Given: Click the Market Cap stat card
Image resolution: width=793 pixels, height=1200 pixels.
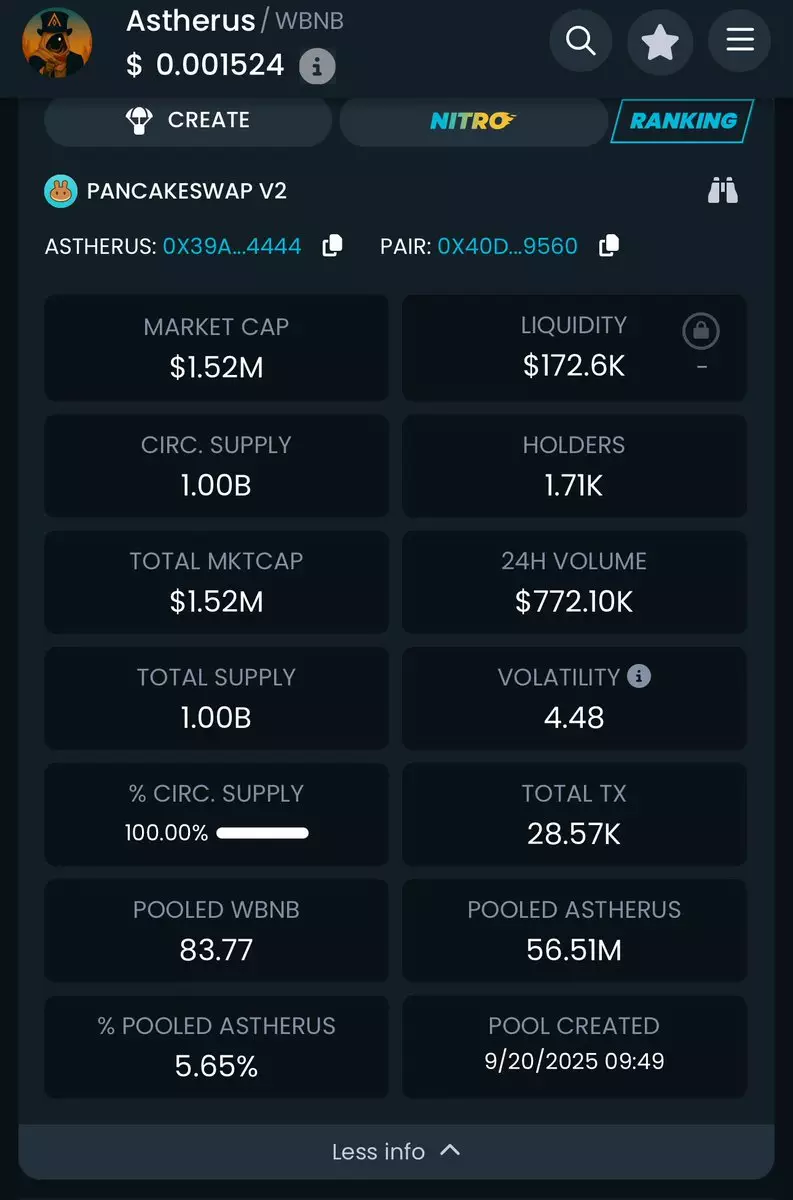Looking at the screenshot, I should (216, 348).
